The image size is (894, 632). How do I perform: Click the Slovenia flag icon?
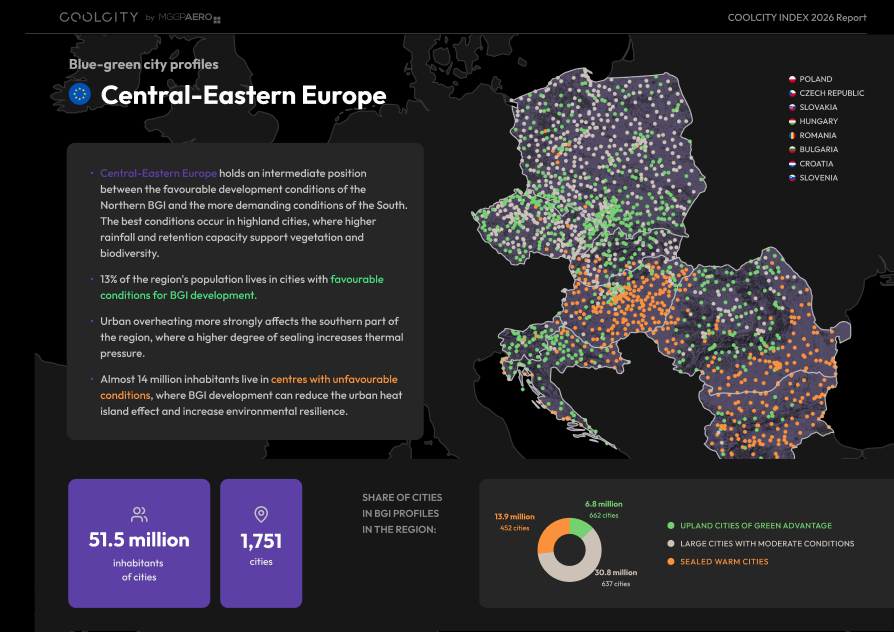coord(792,178)
